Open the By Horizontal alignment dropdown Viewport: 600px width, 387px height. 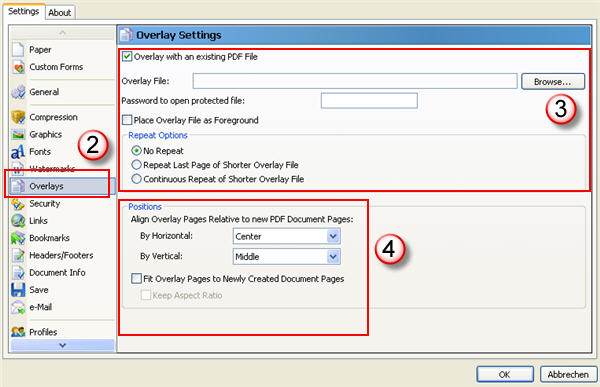coord(286,236)
